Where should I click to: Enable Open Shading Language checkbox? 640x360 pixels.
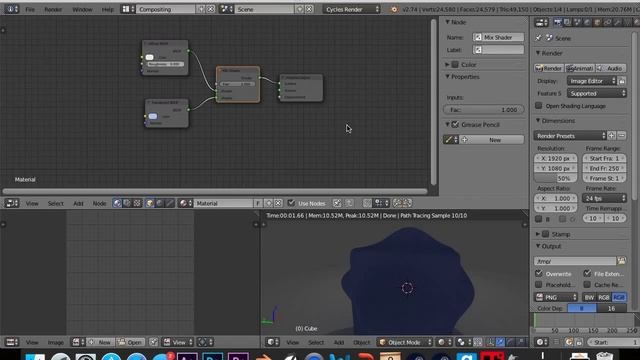pos(539,106)
